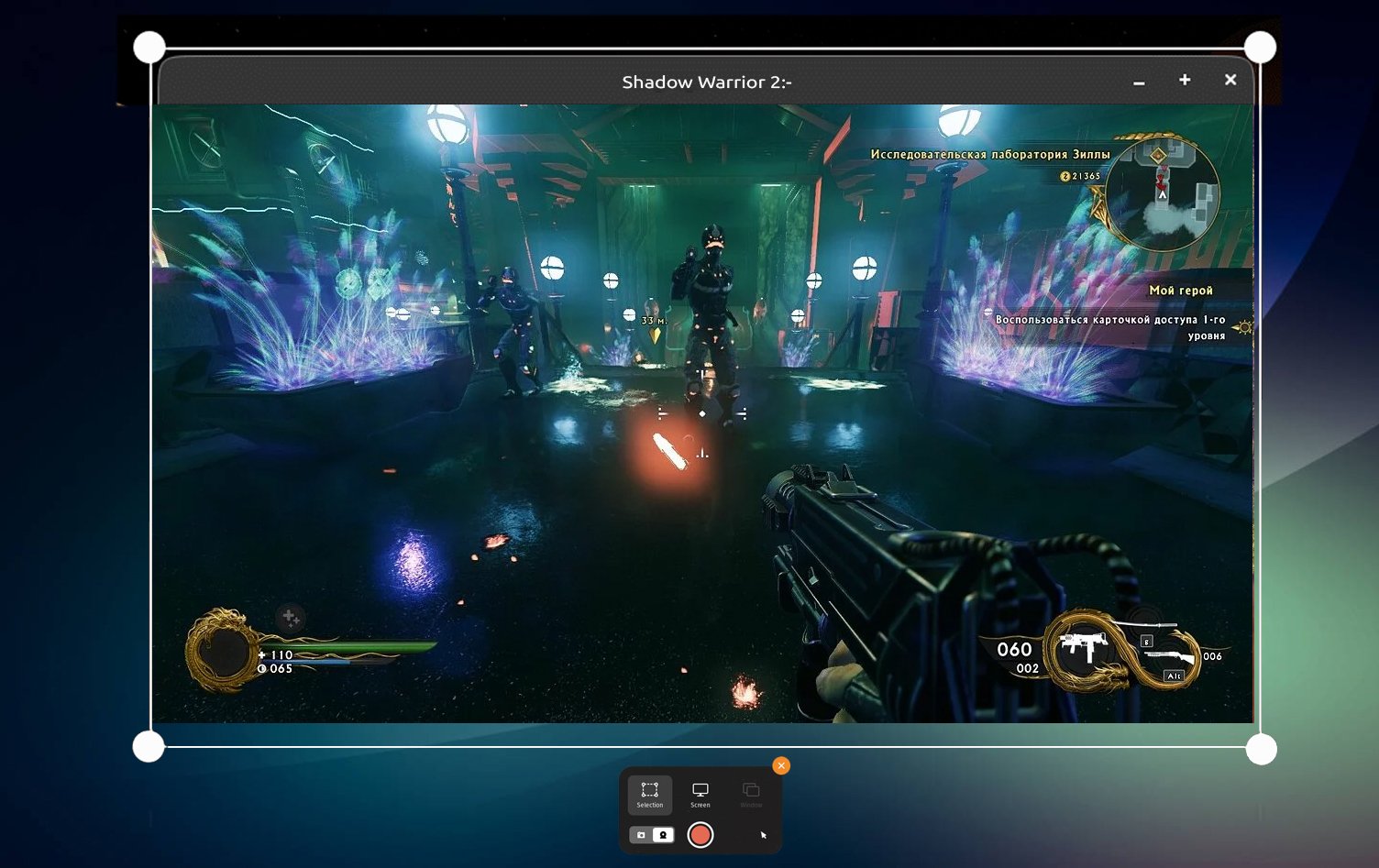Close the capture toolbar with orange X
The width and height of the screenshot is (1379, 868).
781,765
